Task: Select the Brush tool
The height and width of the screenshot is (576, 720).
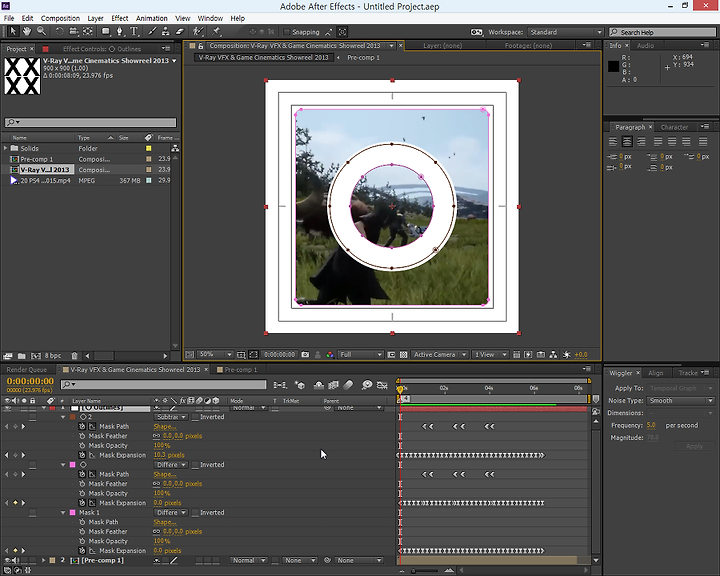Action: click(152, 31)
